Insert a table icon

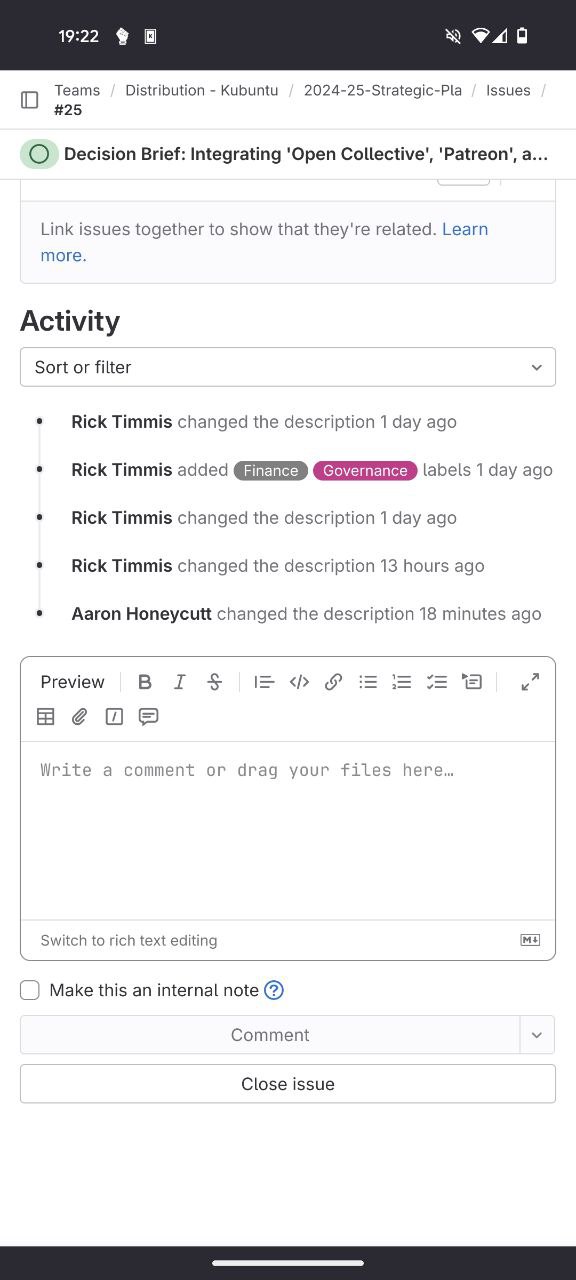click(x=46, y=716)
